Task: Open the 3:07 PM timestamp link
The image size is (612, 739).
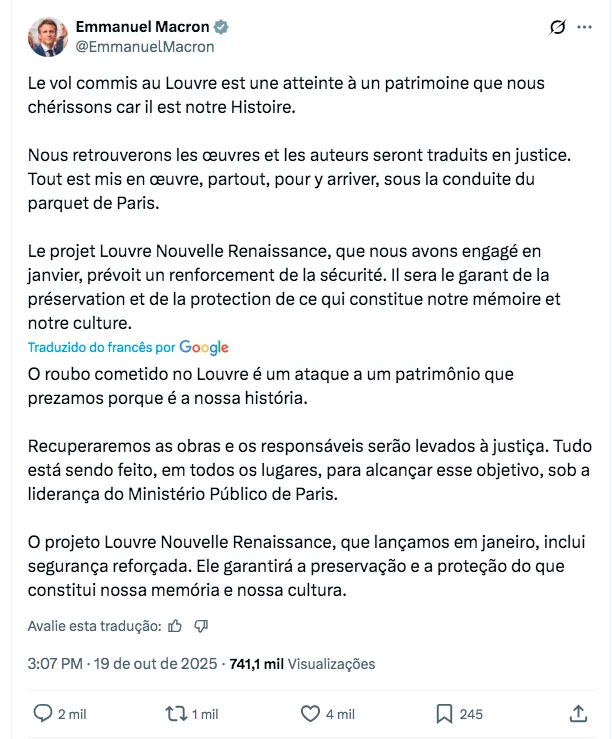Action: [53, 663]
